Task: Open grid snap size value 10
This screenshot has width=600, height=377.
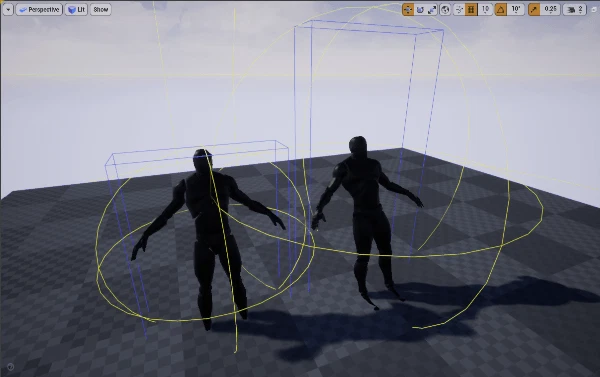Action: coord(485,10)
